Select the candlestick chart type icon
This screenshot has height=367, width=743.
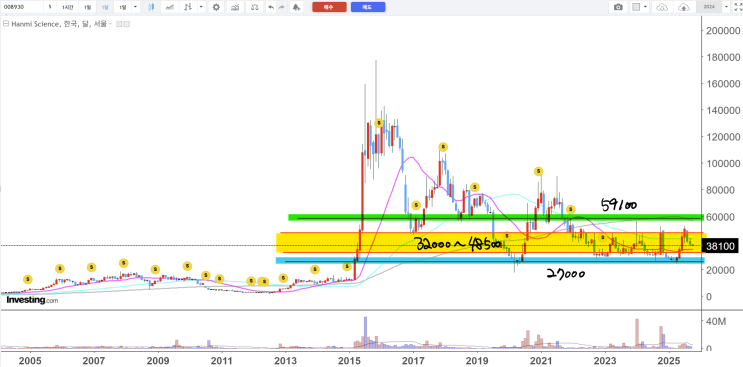(x=151, y=7)
